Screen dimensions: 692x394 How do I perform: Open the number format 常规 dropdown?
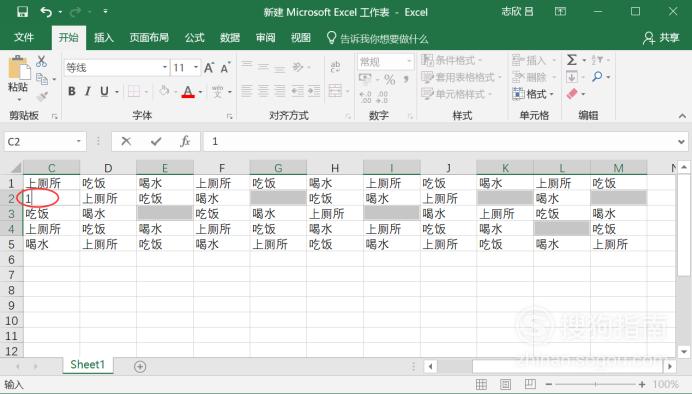click(x=409, y=61)
